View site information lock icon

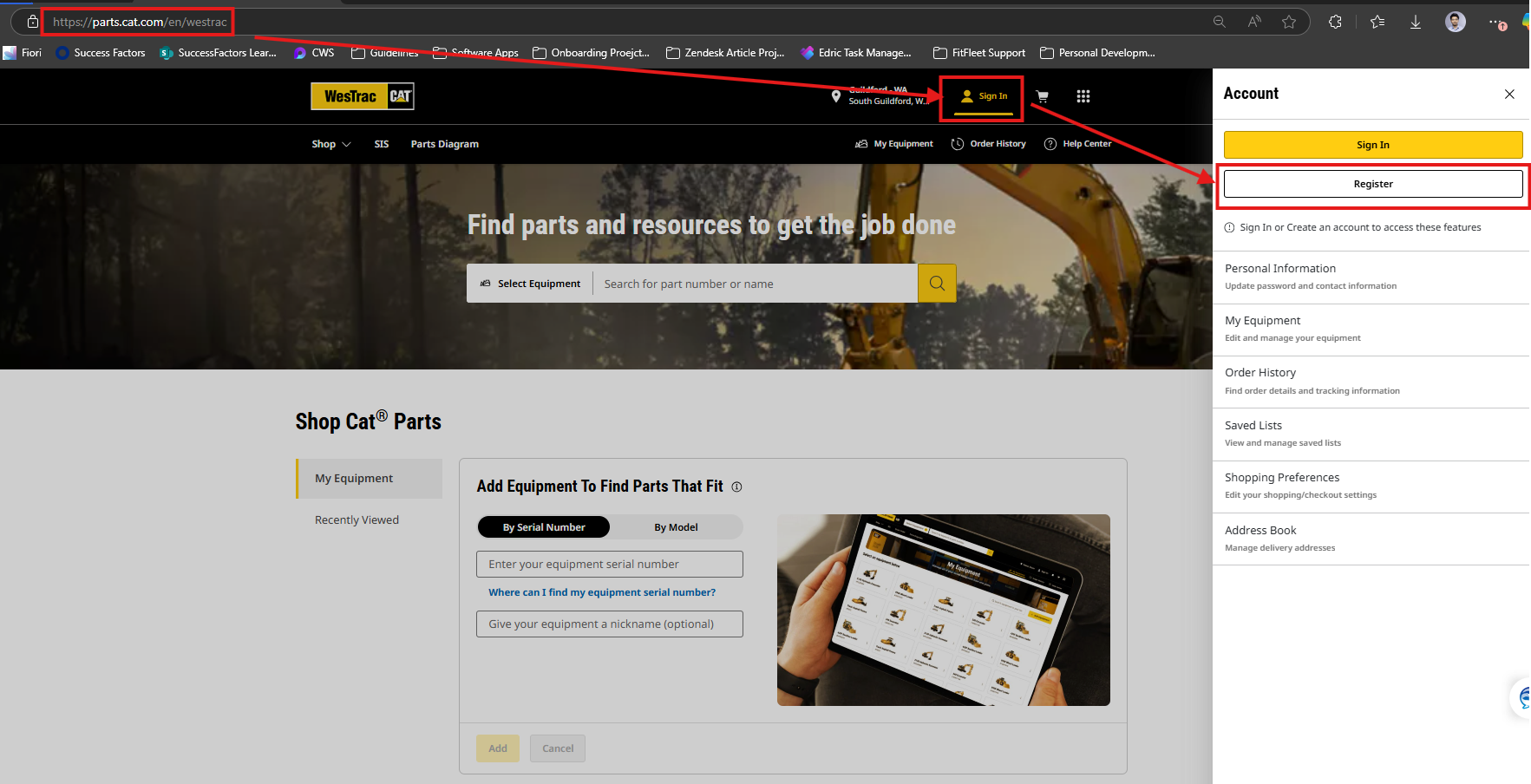32,22
